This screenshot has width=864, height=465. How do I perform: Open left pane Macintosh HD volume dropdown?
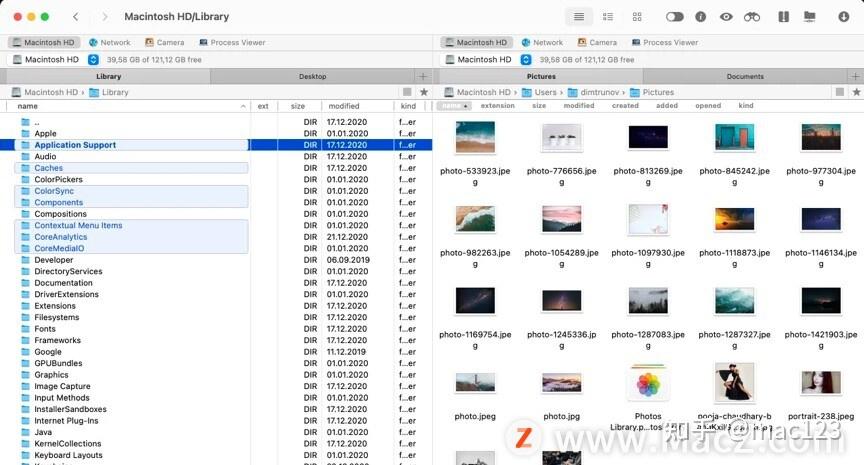[93, 60]
